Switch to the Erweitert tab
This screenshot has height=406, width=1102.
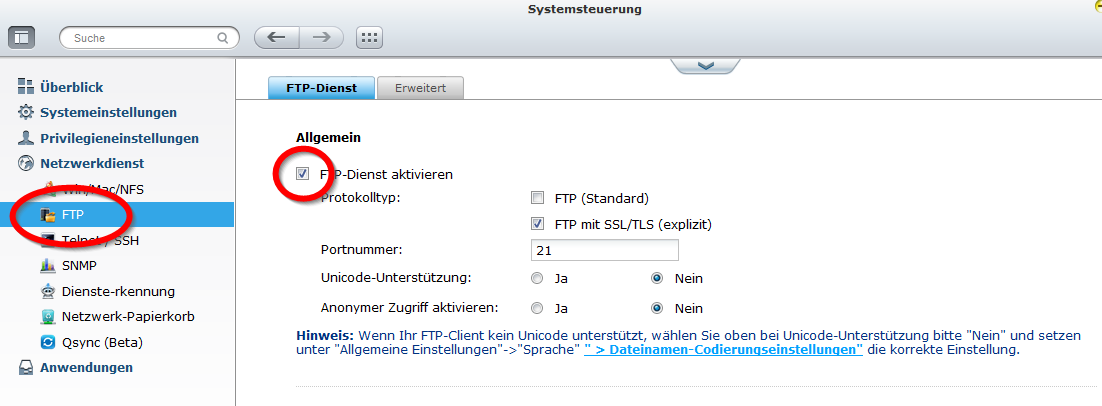point(420,88)
